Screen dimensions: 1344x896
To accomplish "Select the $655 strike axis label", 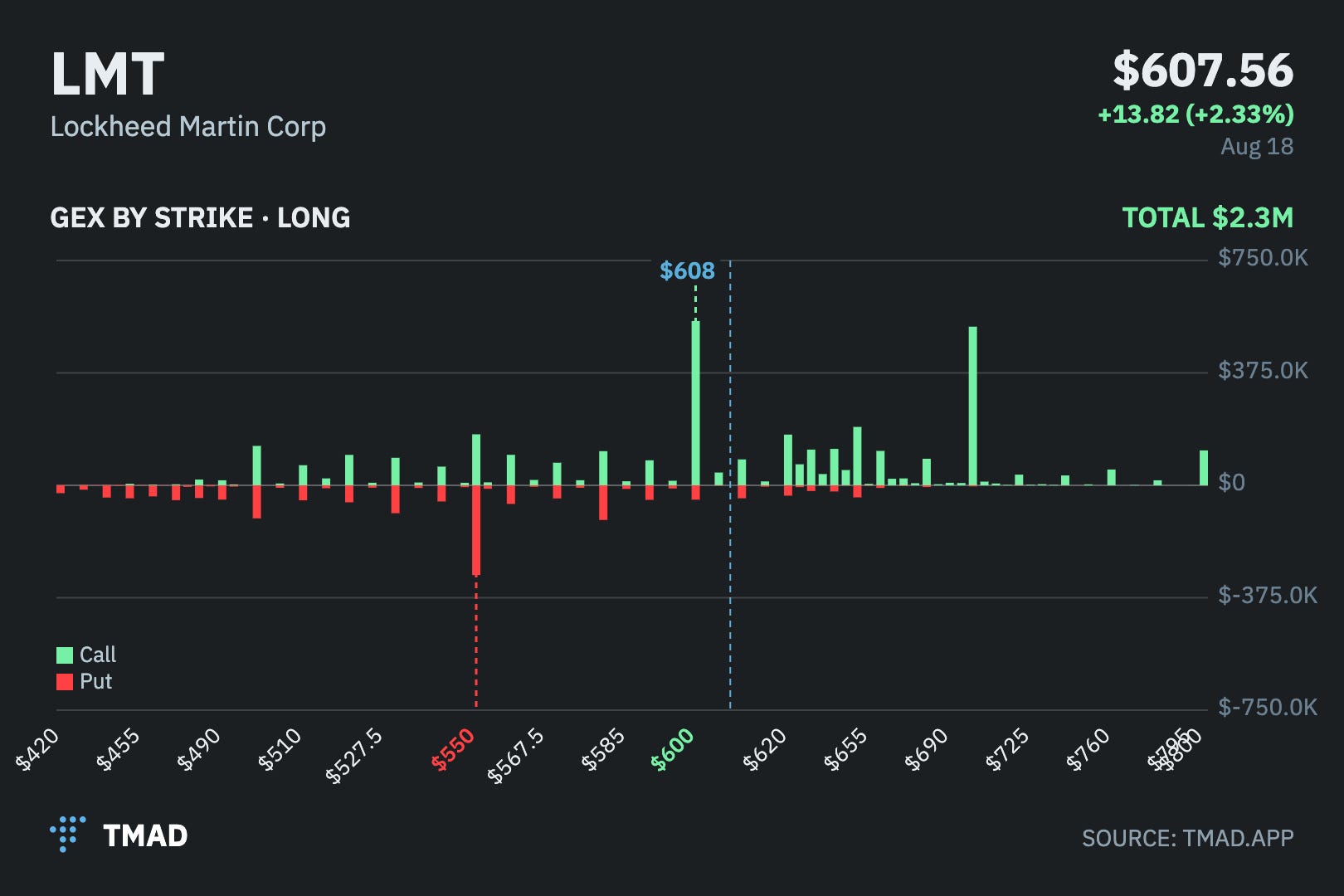I will [845, 749].
